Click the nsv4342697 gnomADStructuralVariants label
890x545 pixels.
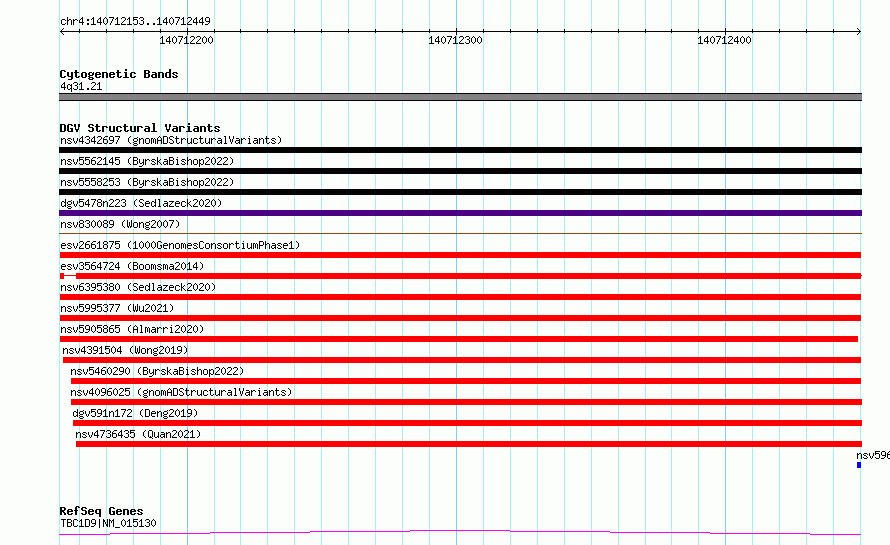(171, 140)
